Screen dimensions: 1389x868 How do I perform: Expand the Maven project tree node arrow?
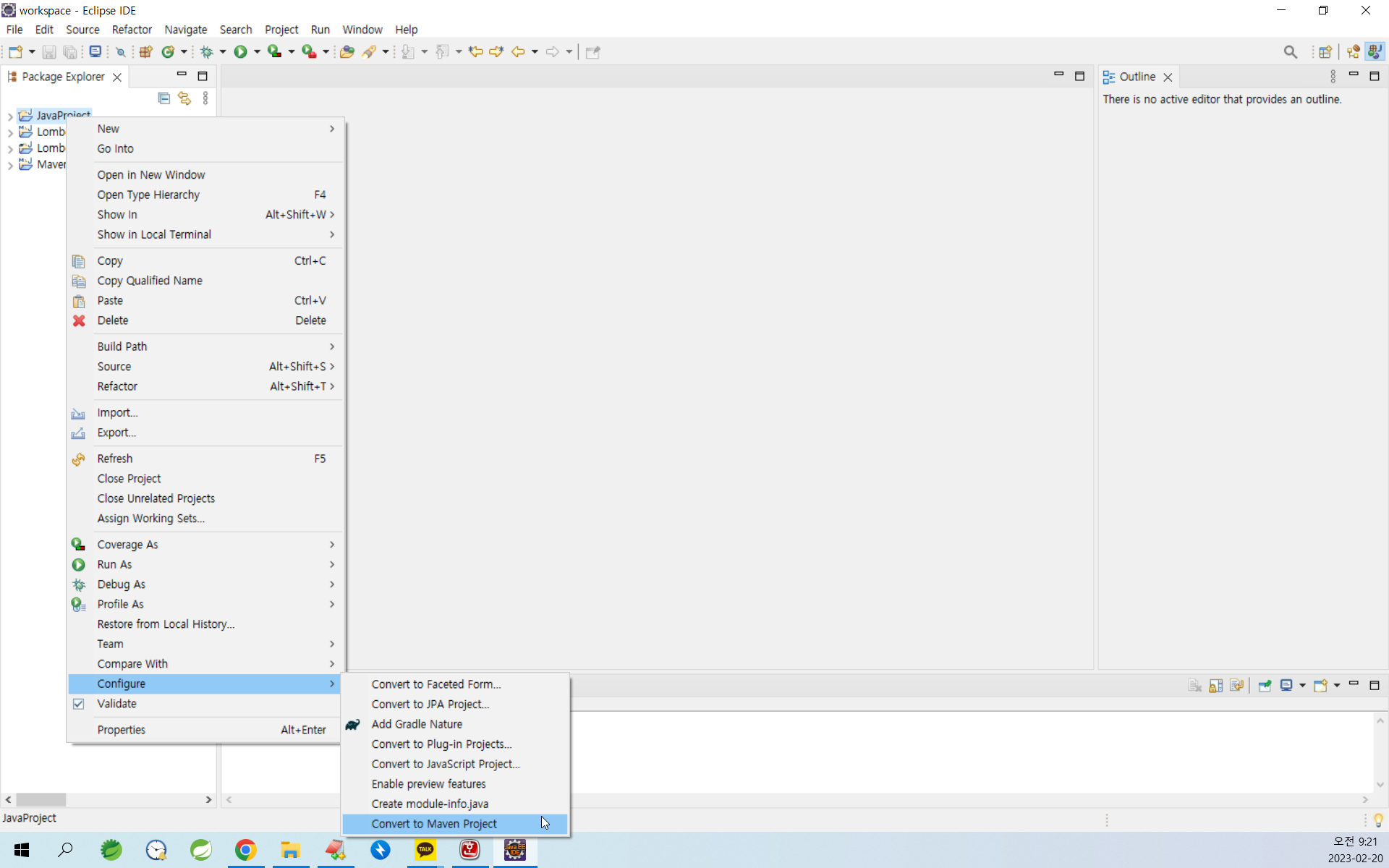click(x=10, y=165)
